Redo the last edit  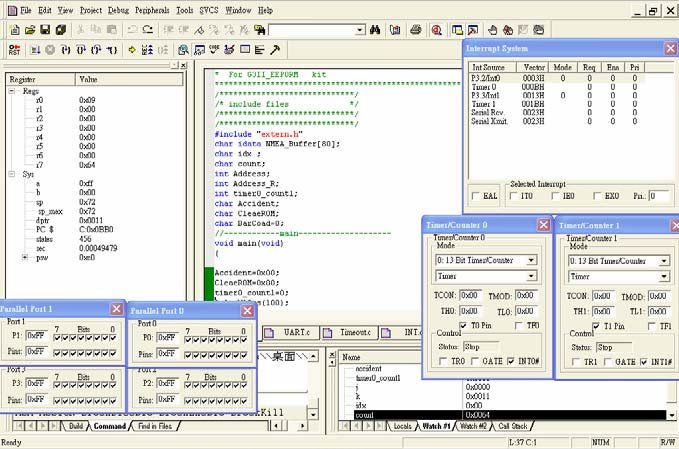148,30
